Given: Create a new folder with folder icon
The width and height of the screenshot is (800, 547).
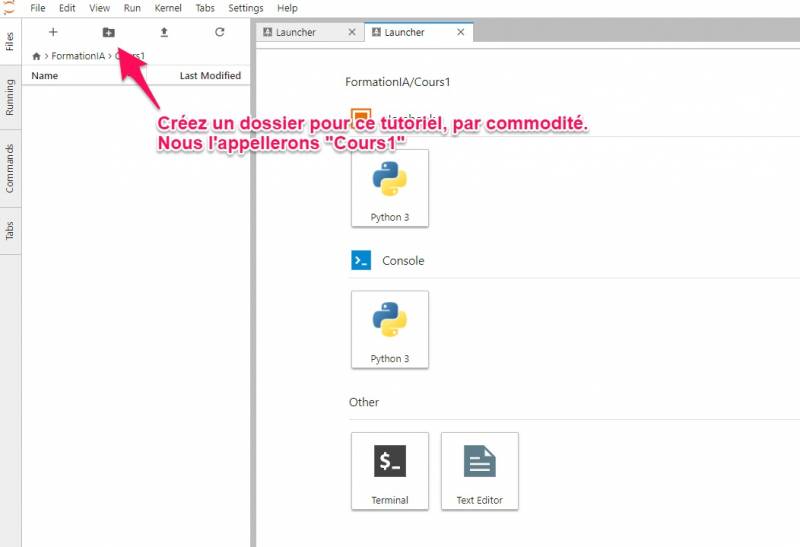Looking at the screenshot, I should [x=108, y=32].
